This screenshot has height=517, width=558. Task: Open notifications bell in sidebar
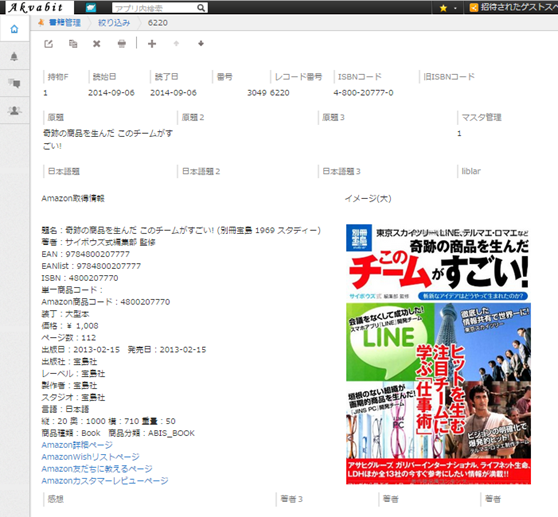tap(14, 56)
